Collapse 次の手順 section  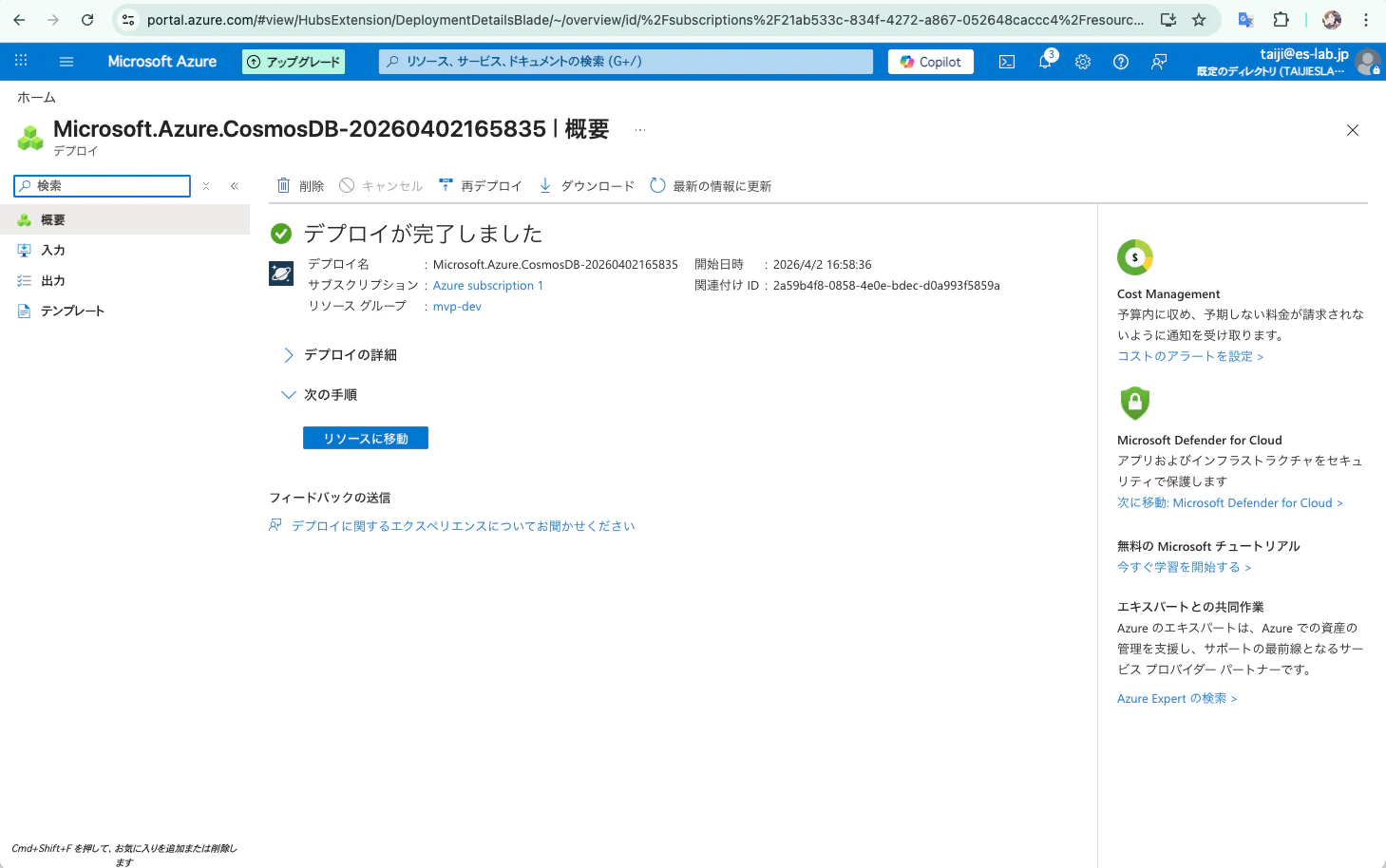coord(320,395)
